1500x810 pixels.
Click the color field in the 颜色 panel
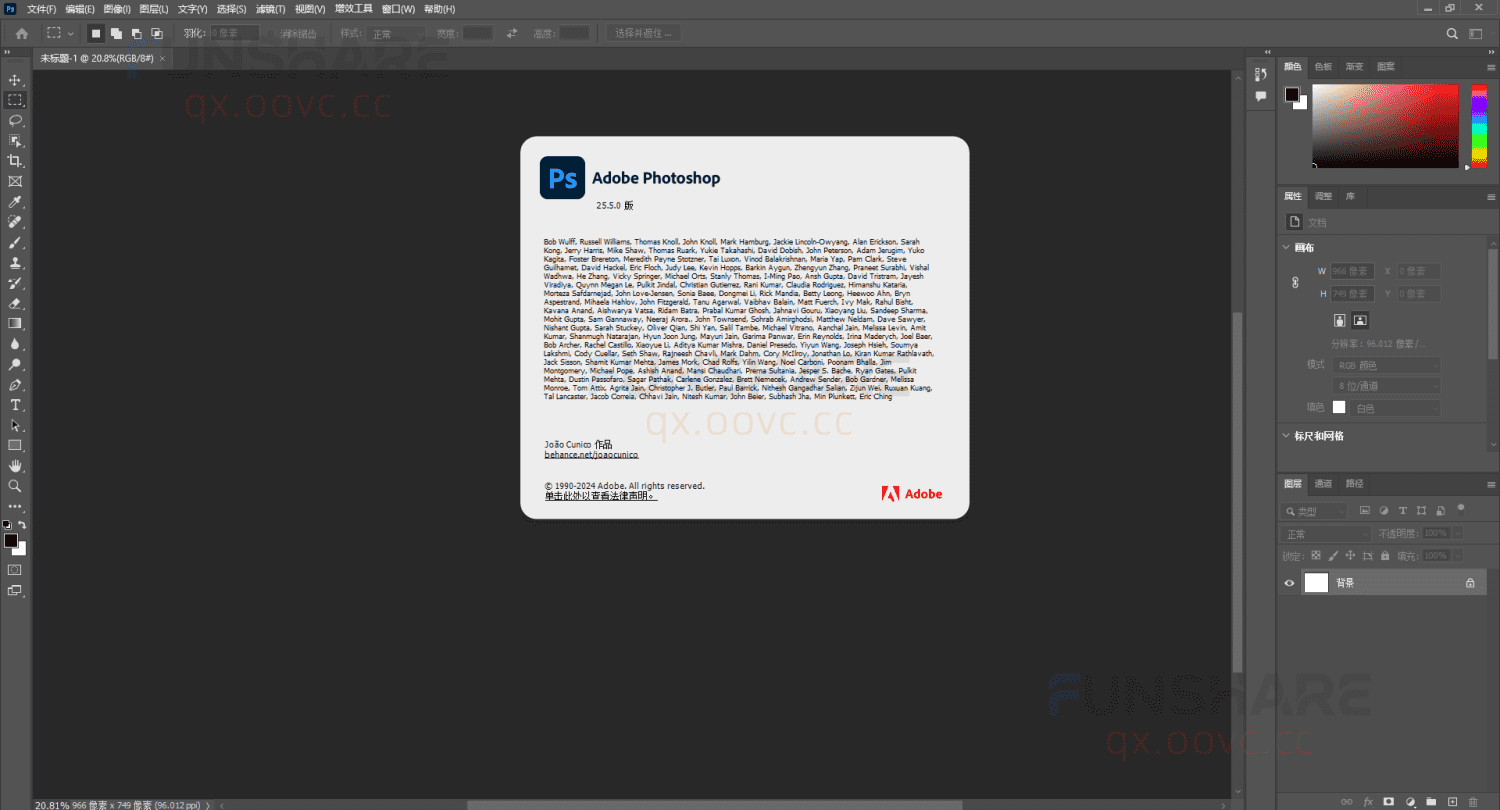[1385, 125]
